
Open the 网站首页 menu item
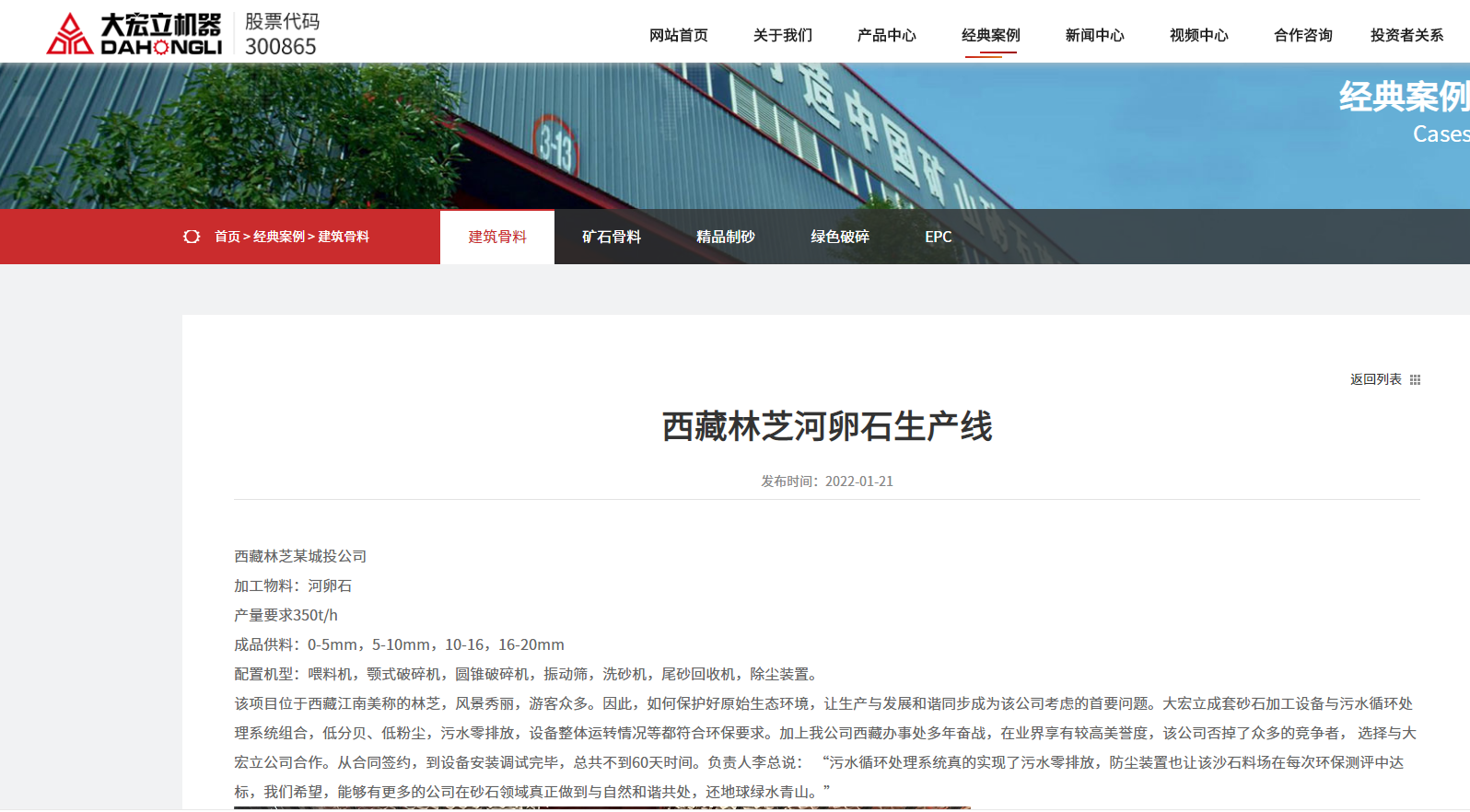679,35
